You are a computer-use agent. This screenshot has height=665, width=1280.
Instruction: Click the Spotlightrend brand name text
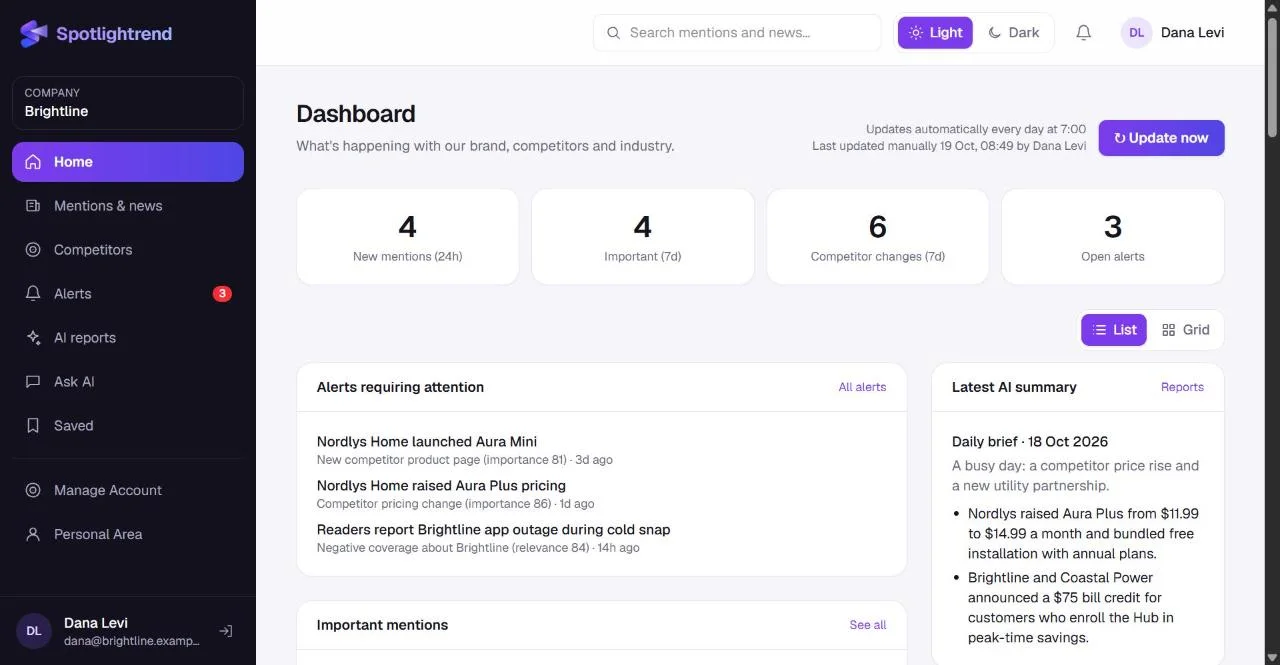click(x=114, y=34)
